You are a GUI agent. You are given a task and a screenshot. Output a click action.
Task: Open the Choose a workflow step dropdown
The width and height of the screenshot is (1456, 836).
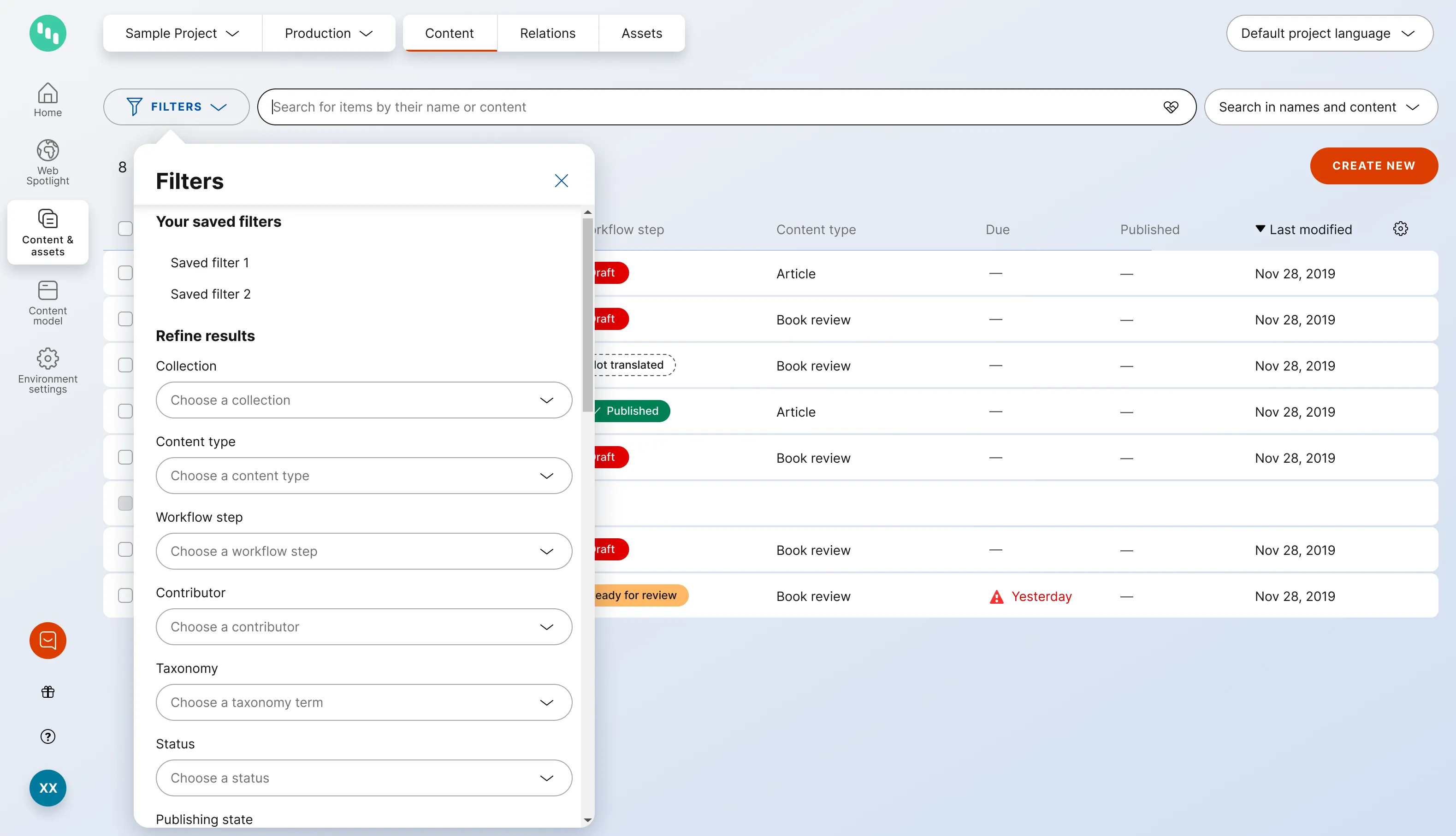pyautogui.click(x=364, y=551)
